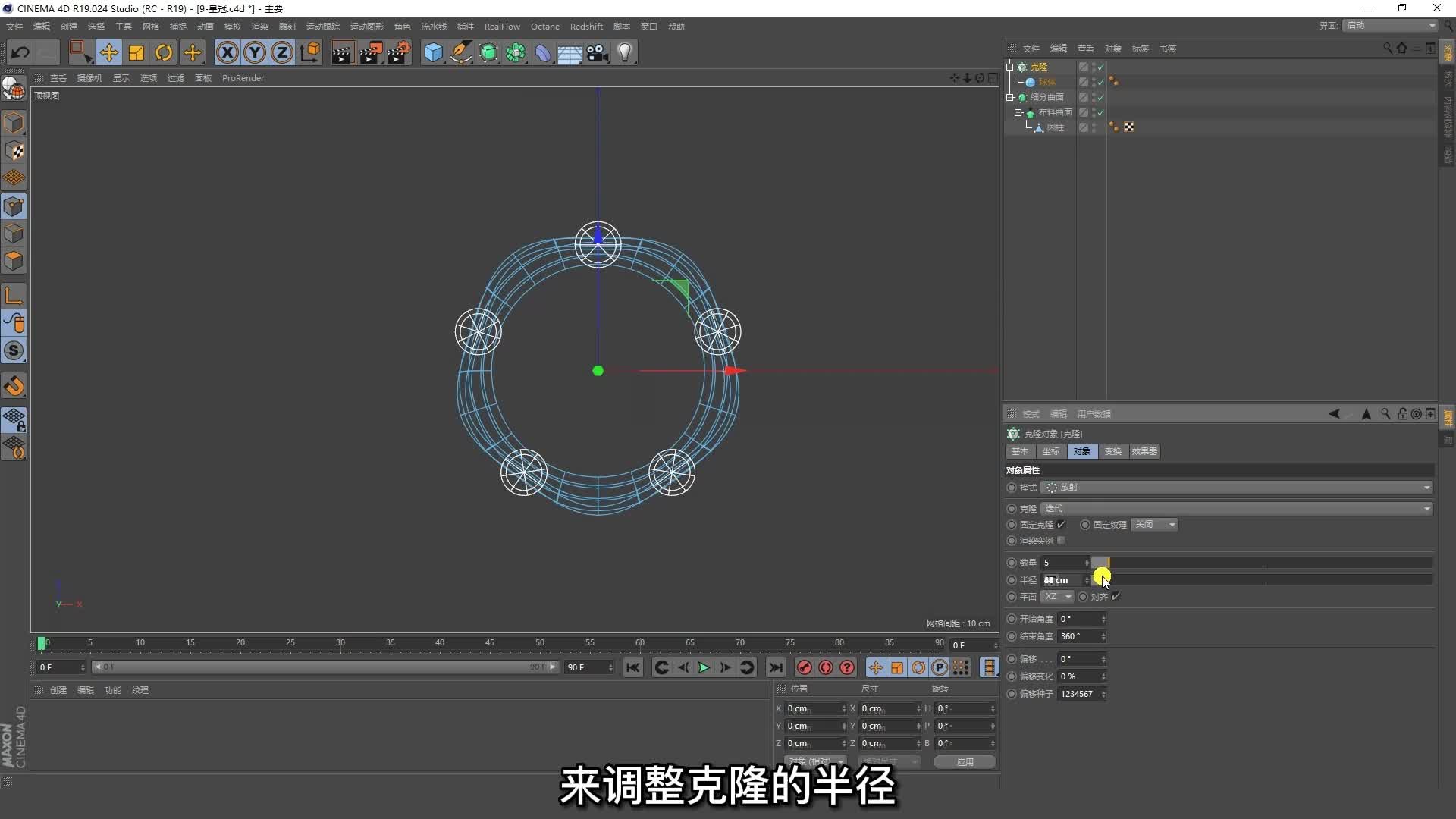Screen dimensions: 1456x819
Task: Toggle the X axis lock
Action: [227, 52]
